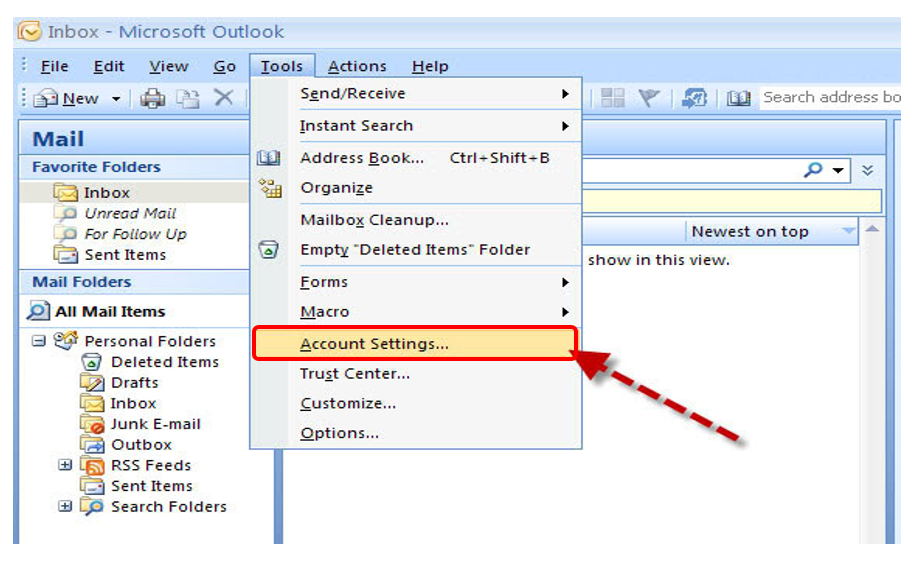
Task: Open the Help menu
Action: 430,66
